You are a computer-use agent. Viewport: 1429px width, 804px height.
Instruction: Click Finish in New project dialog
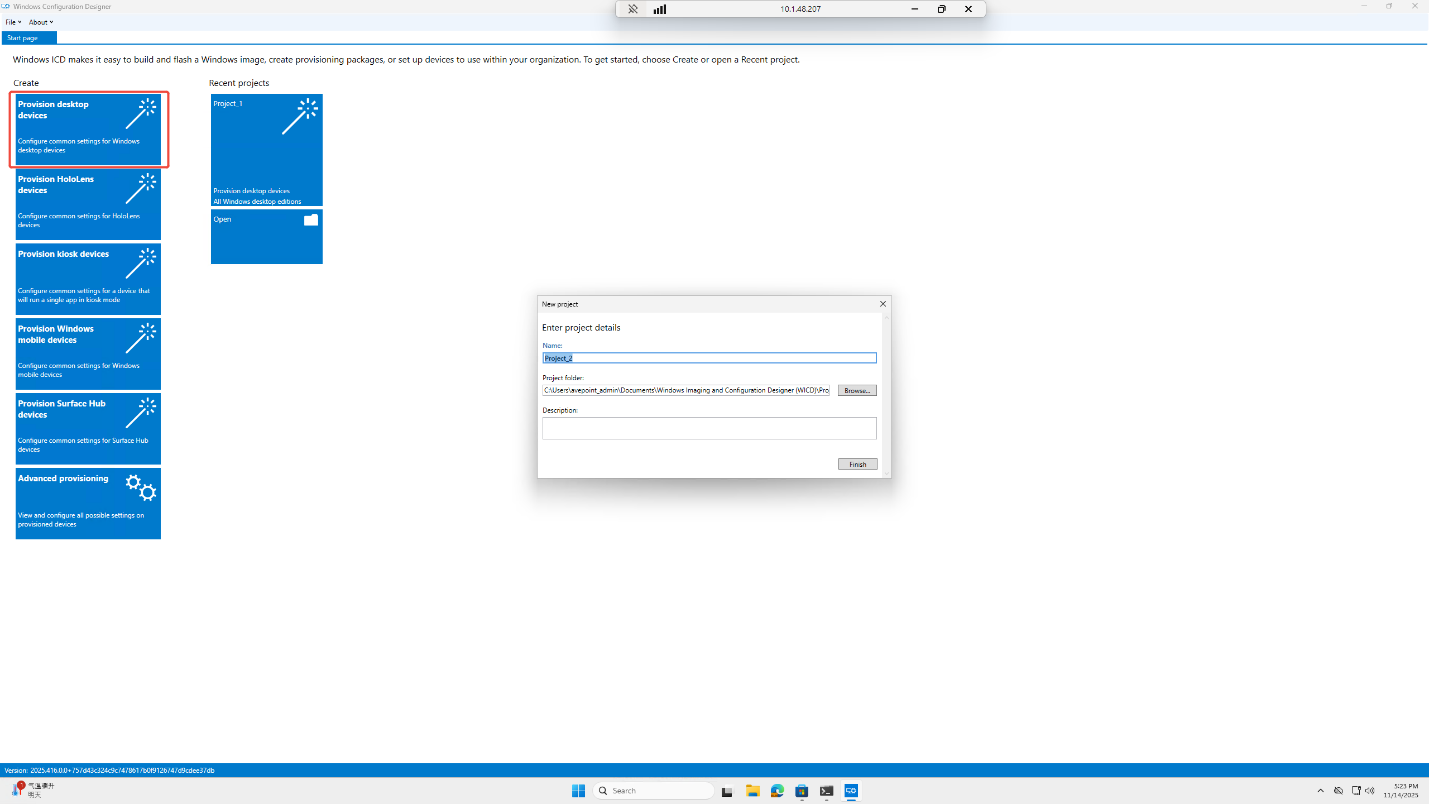coord(858,464)
